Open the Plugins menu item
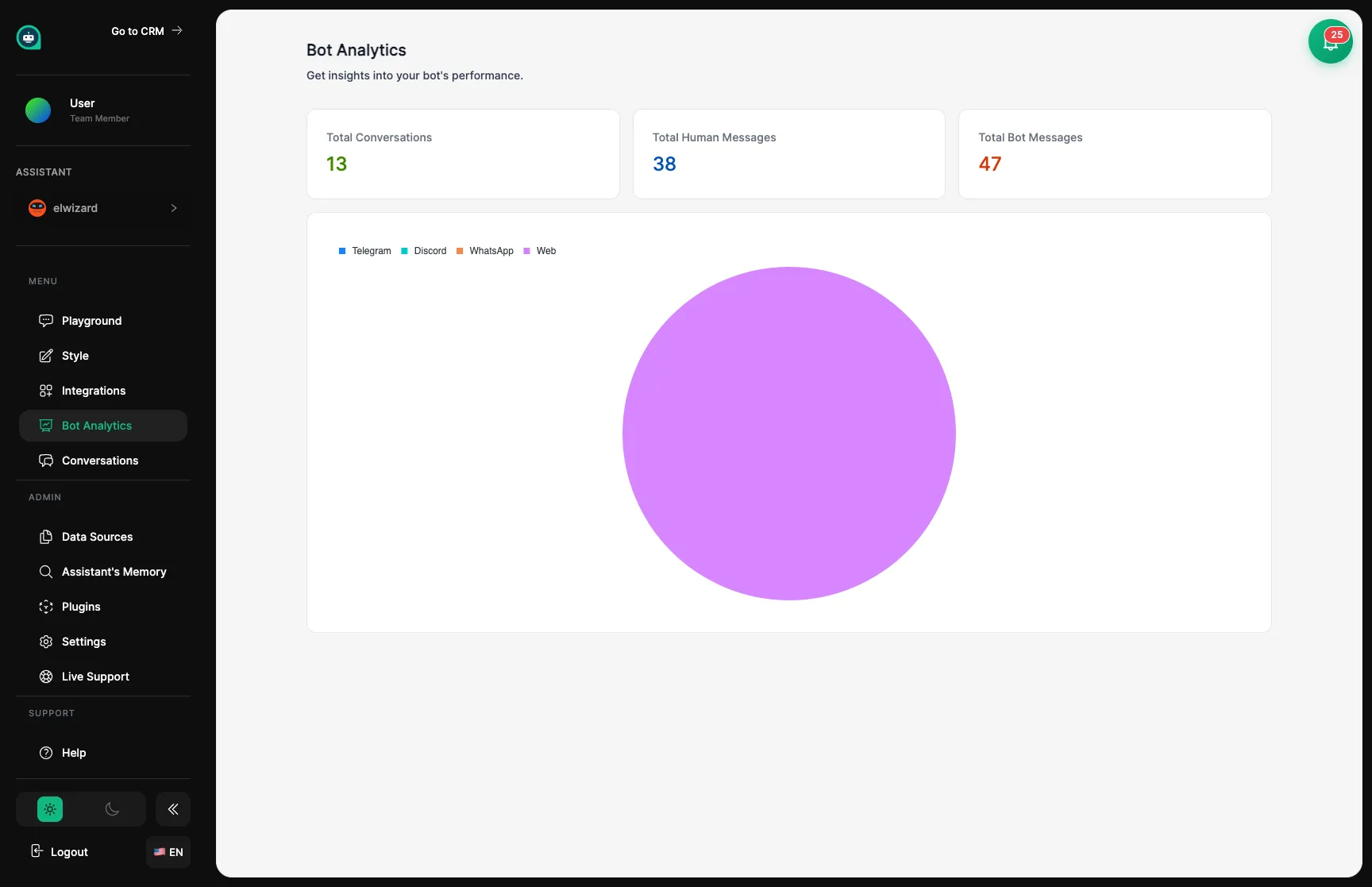 tap(103, 607)
